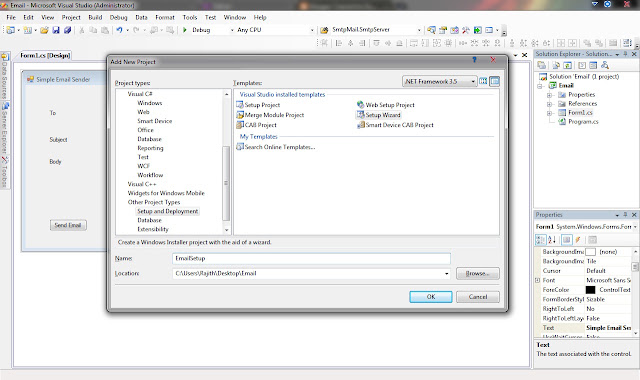The width and height of the screenshot is (640, 380).
Task: Select the Smart Device CAB Project template
Action: (x=396, y=125)
